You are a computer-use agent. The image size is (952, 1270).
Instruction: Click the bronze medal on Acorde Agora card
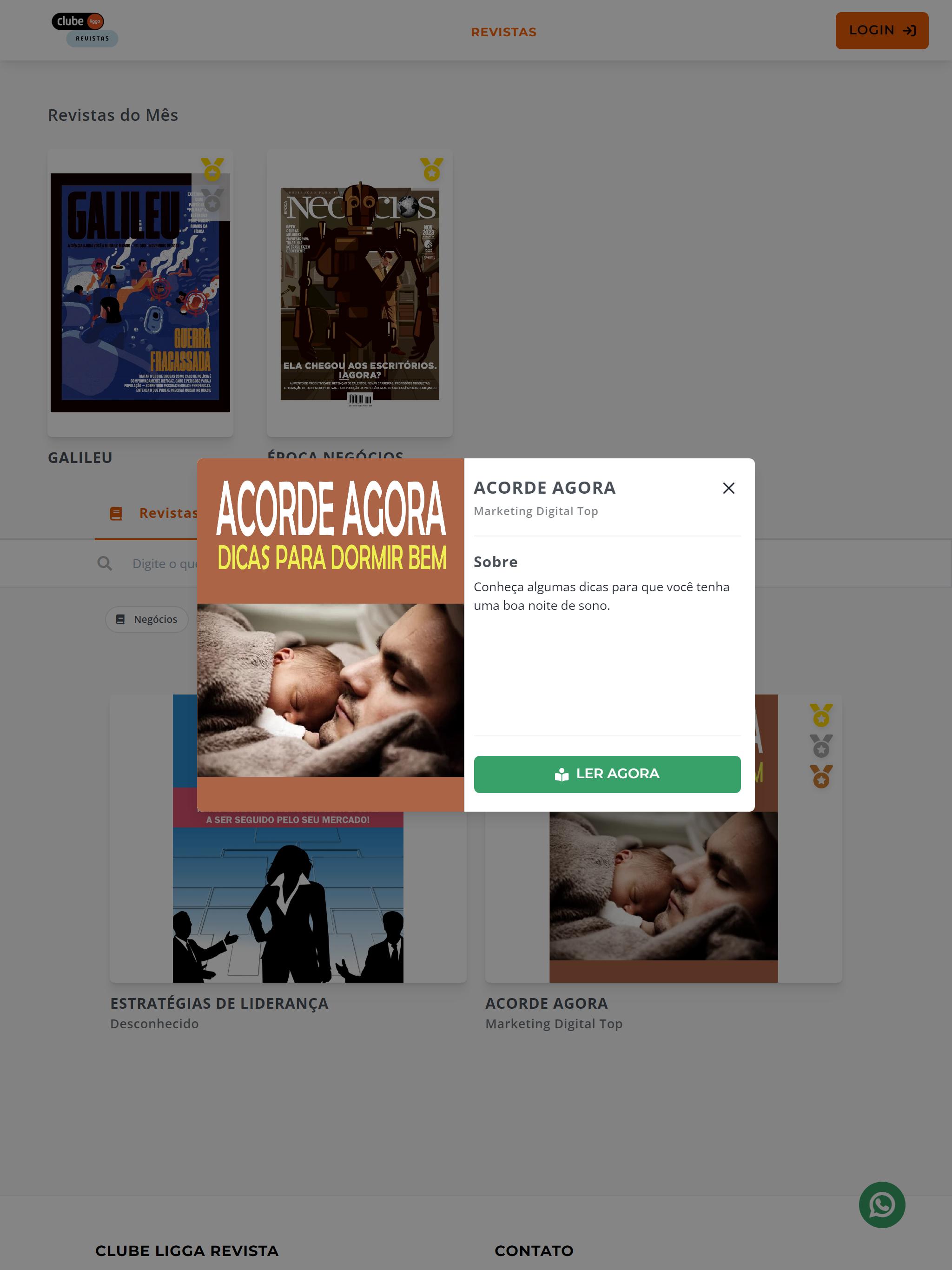[821, 777]
